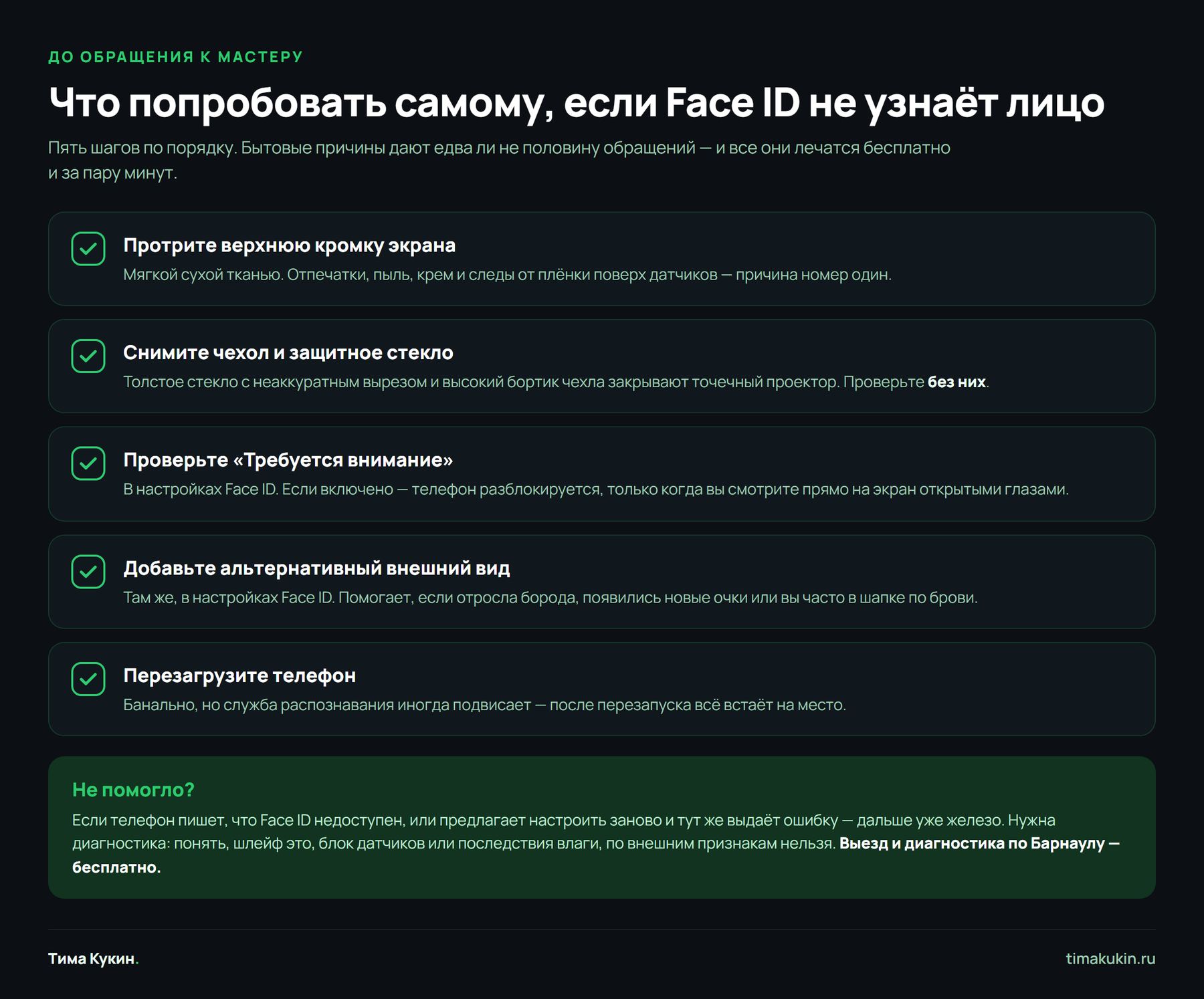Click the description starting «Там же, в настройках Face ID»
1204x999 pixels.
[x=550, y=598]
